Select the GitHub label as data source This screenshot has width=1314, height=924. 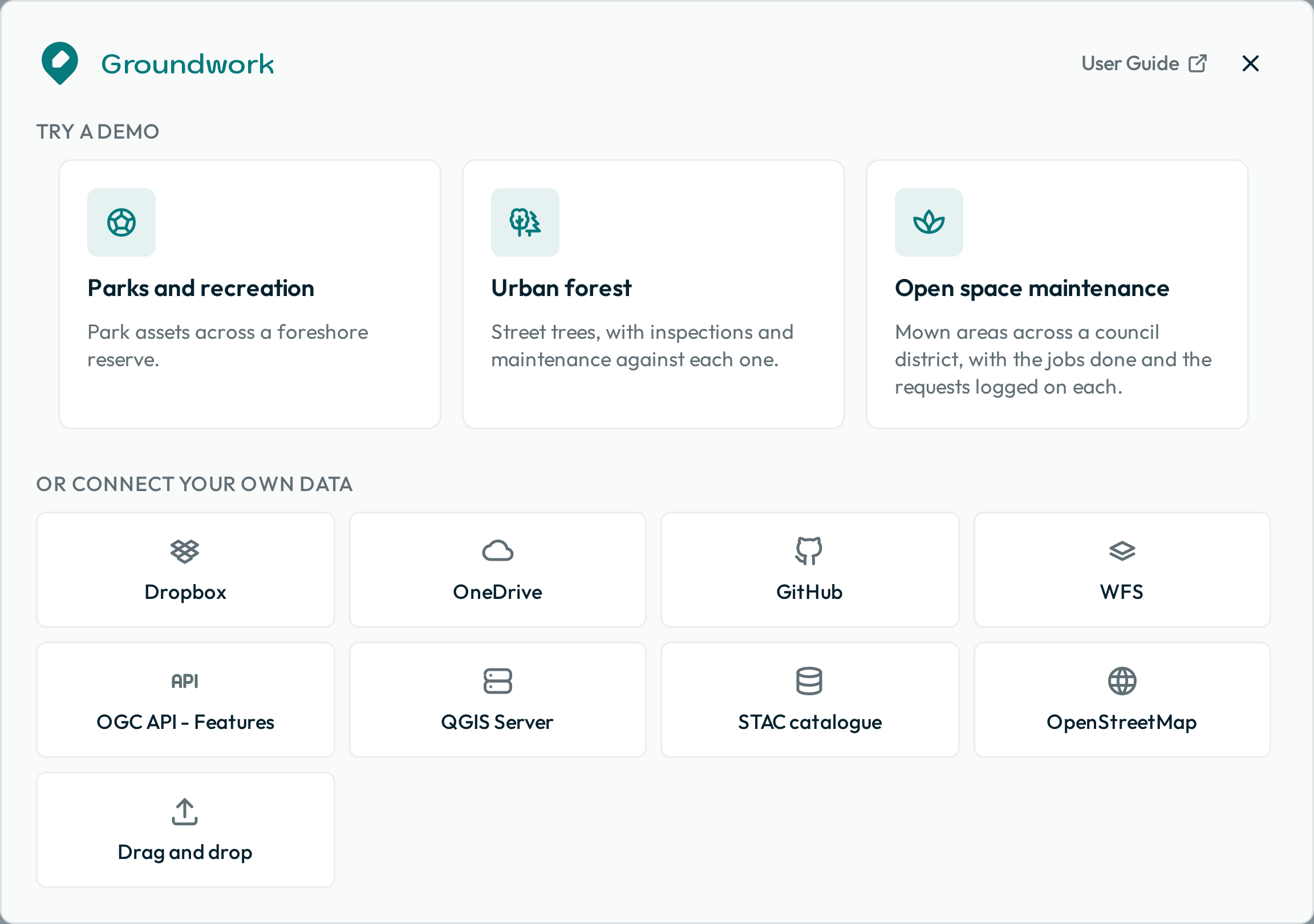click(809, 592)
